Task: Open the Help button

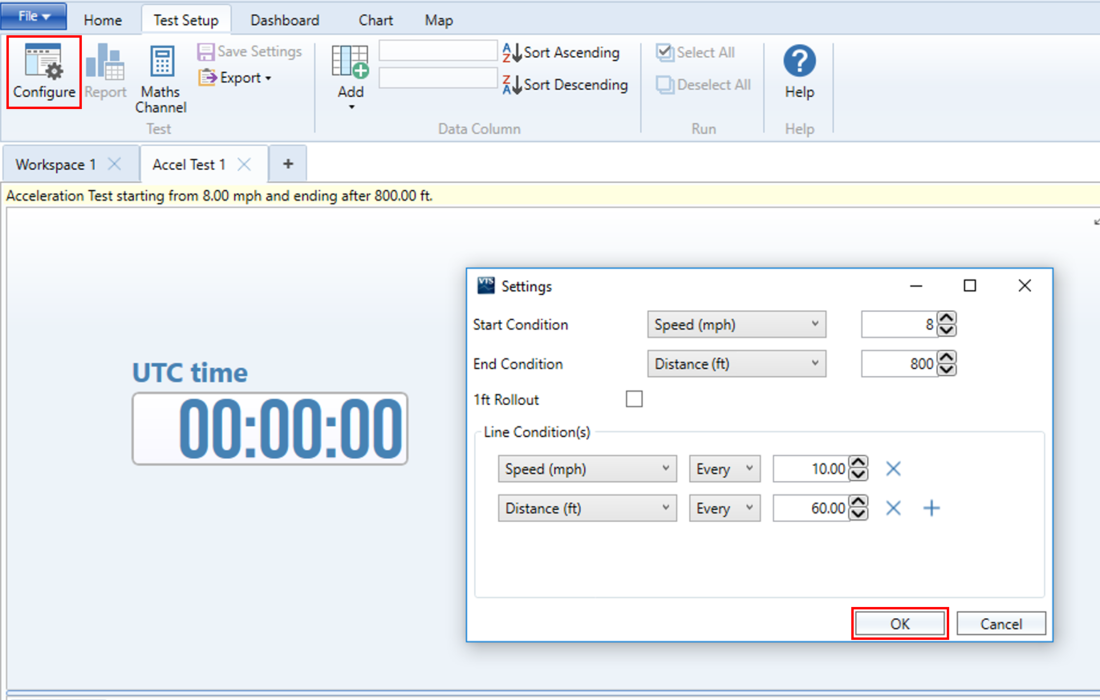Action: pyautogui.click(x=799, y=72)
